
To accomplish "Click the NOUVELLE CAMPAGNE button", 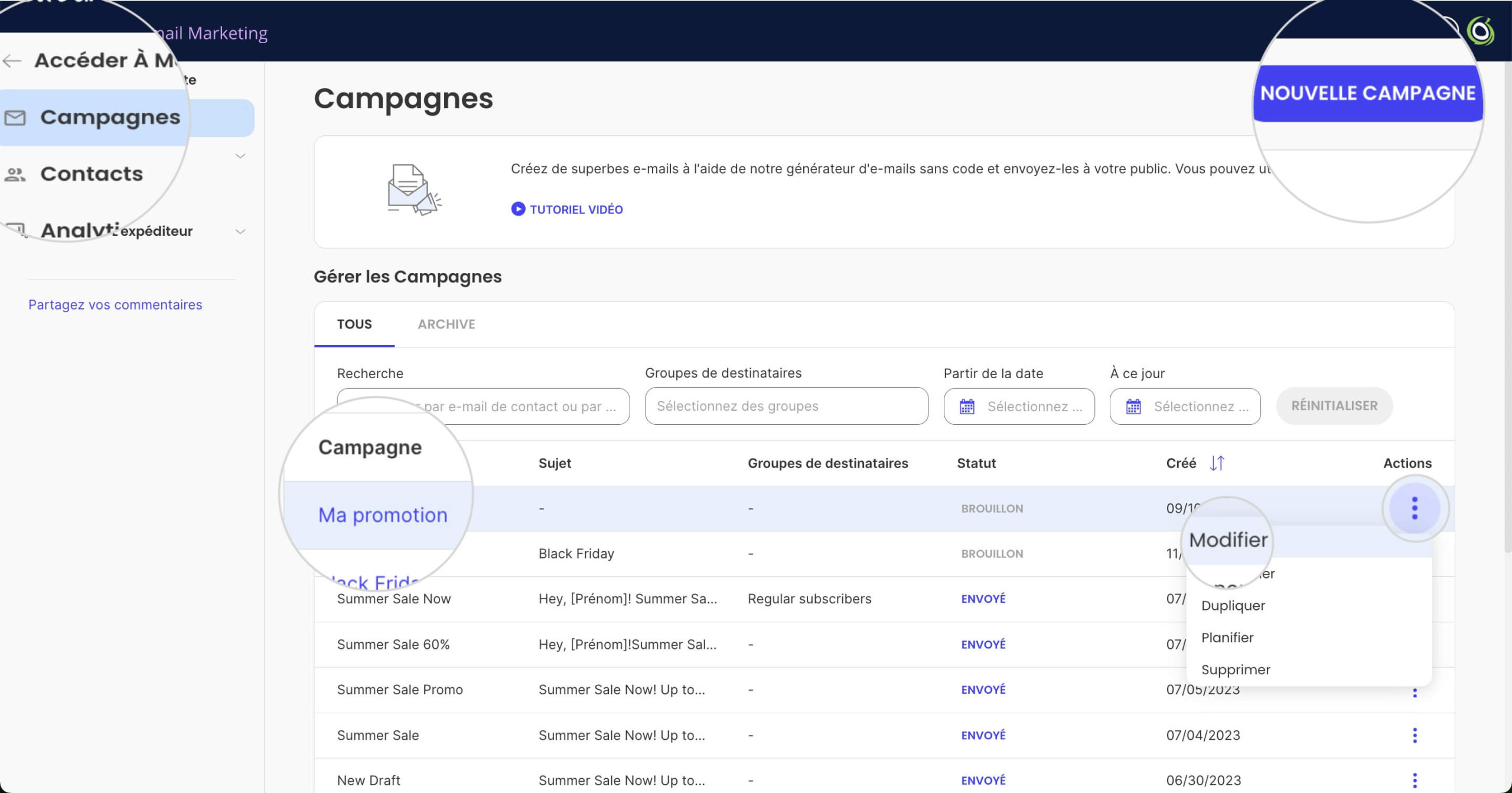I will [x=1368, y=93].
